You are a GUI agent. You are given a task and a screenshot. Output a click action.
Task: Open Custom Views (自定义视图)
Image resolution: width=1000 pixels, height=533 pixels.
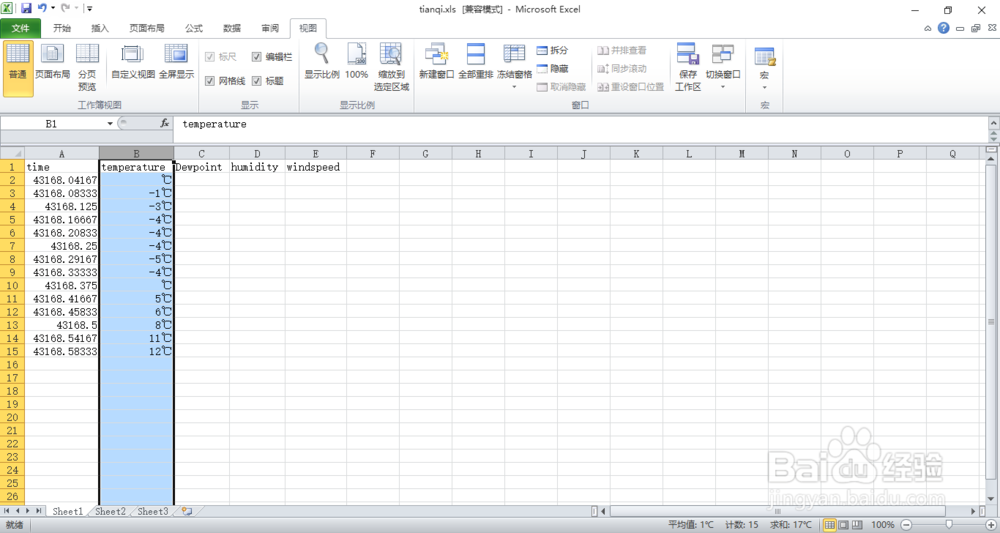(133, 62)
